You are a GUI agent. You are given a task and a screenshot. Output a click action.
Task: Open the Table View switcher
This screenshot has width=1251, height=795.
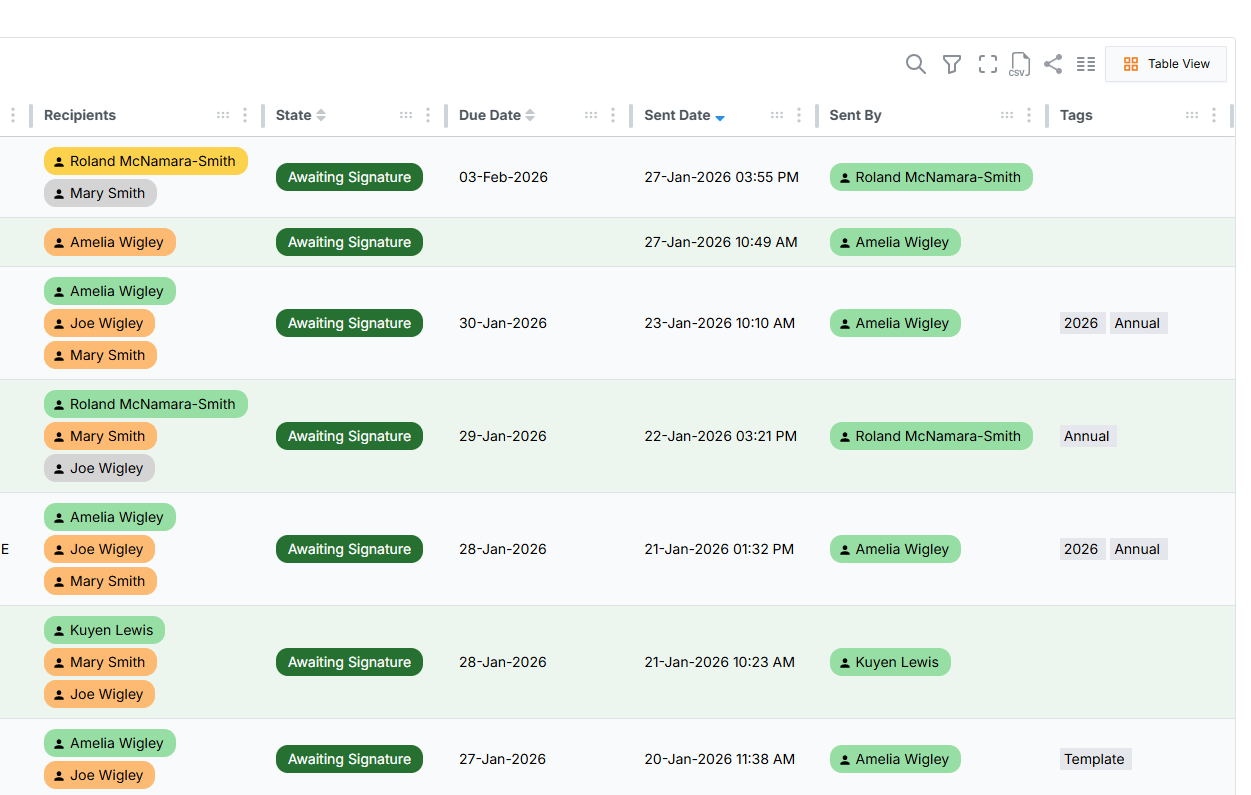click(x=1166, y=64)
